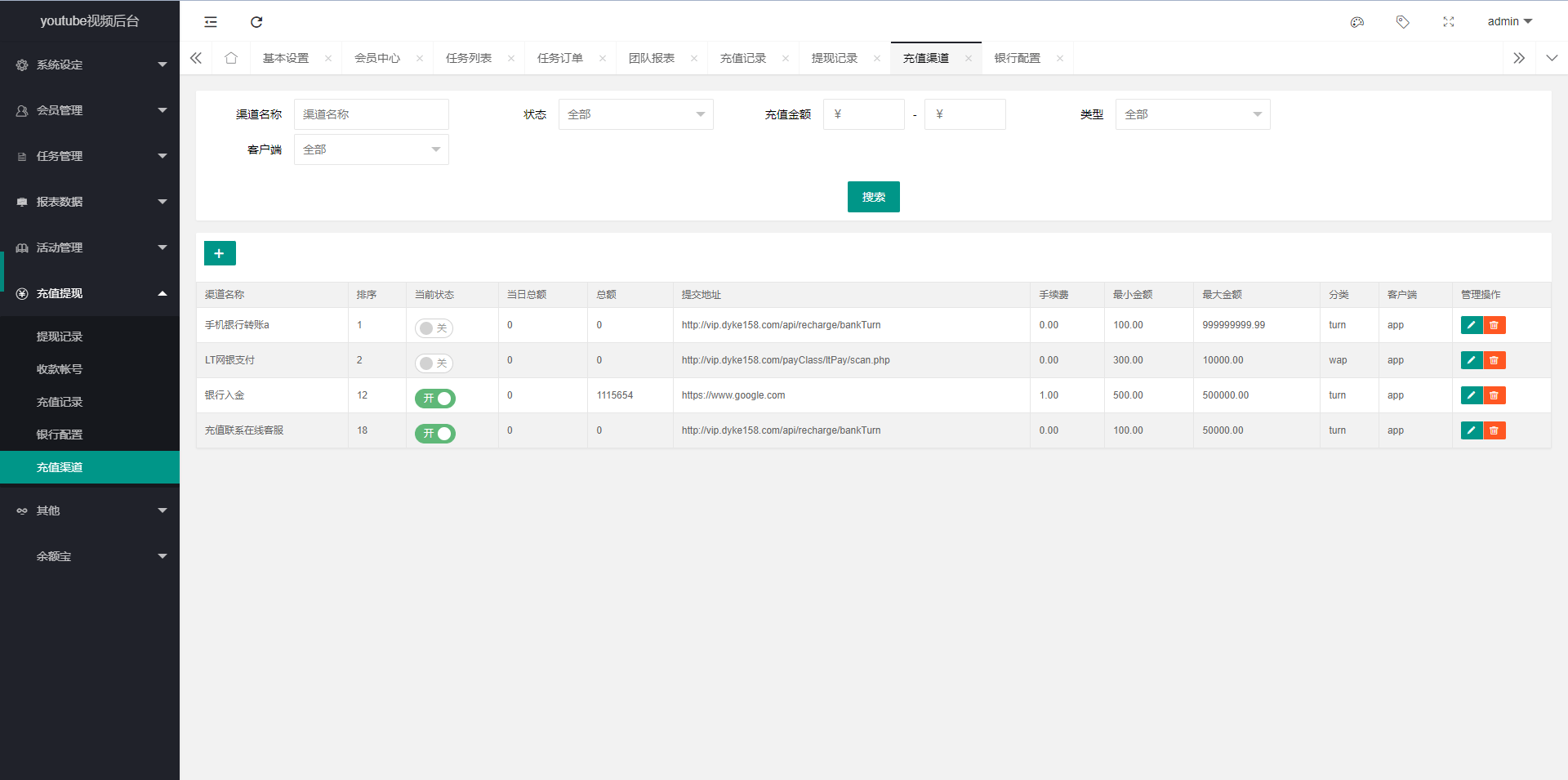1568x780 pixels.
Task: Click the tag note icon in header
Action: click(x=1402, y=22)
